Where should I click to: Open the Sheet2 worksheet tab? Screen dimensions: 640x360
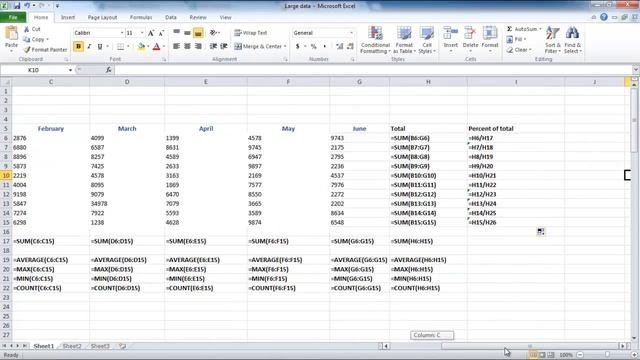(x=72, y=346)
